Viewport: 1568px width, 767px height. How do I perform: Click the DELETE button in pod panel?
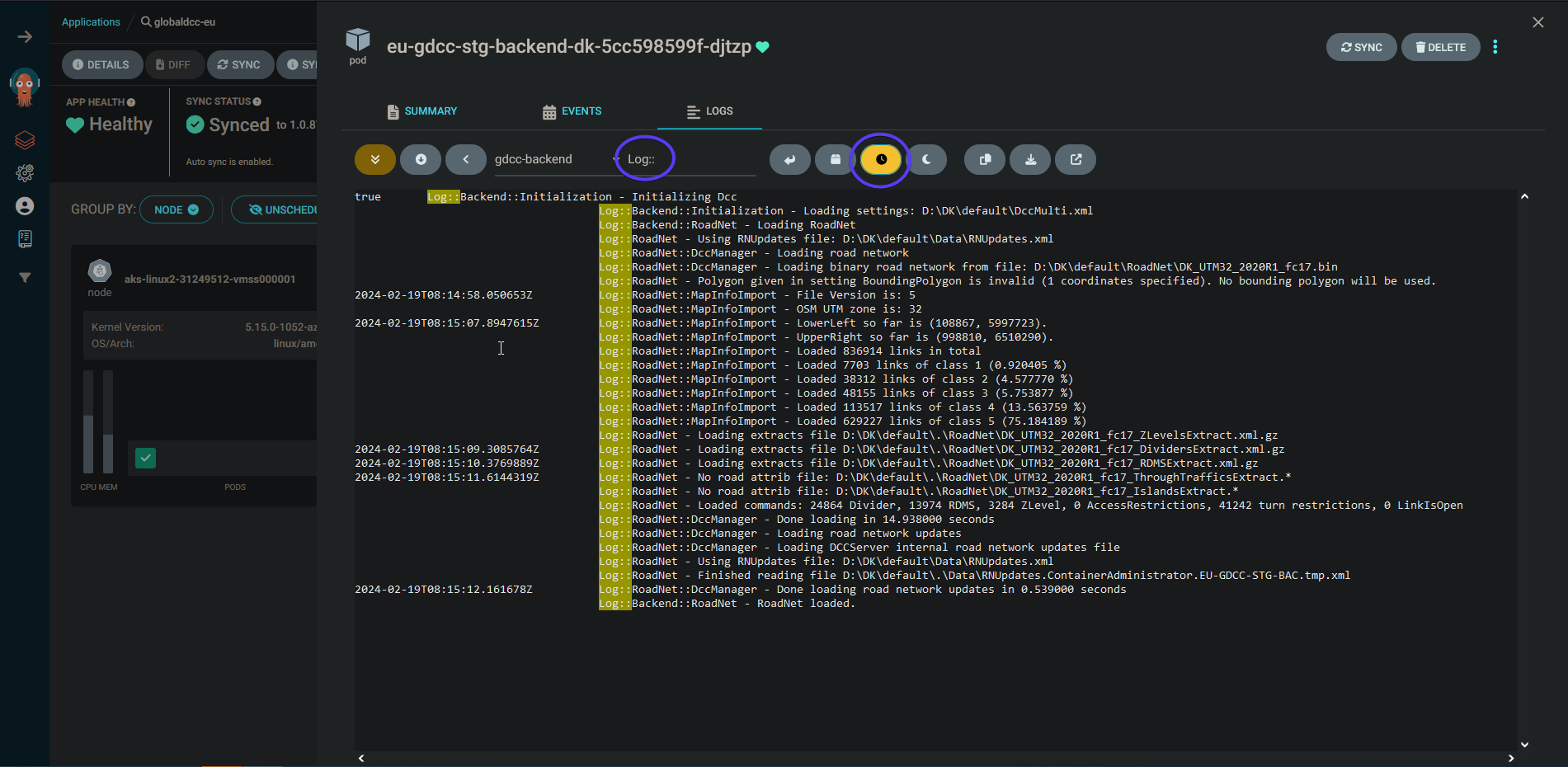1441,47
